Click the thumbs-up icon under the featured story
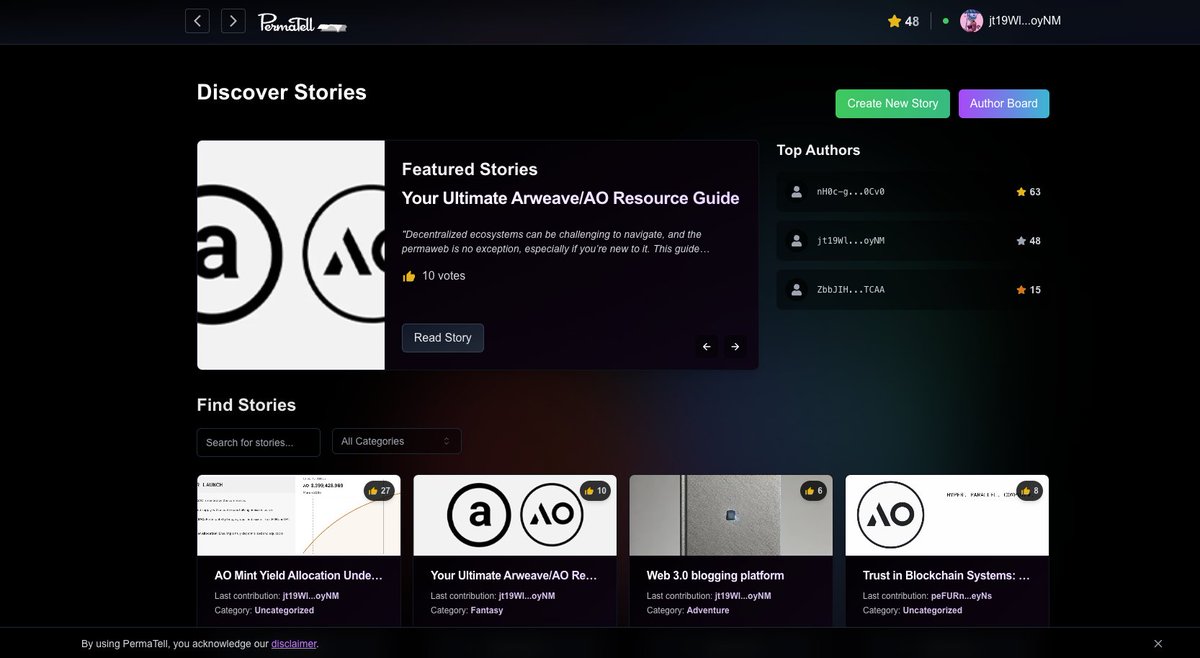Image resolution: width=1200 pixels, height=658 pixels. tap(408, 275)
